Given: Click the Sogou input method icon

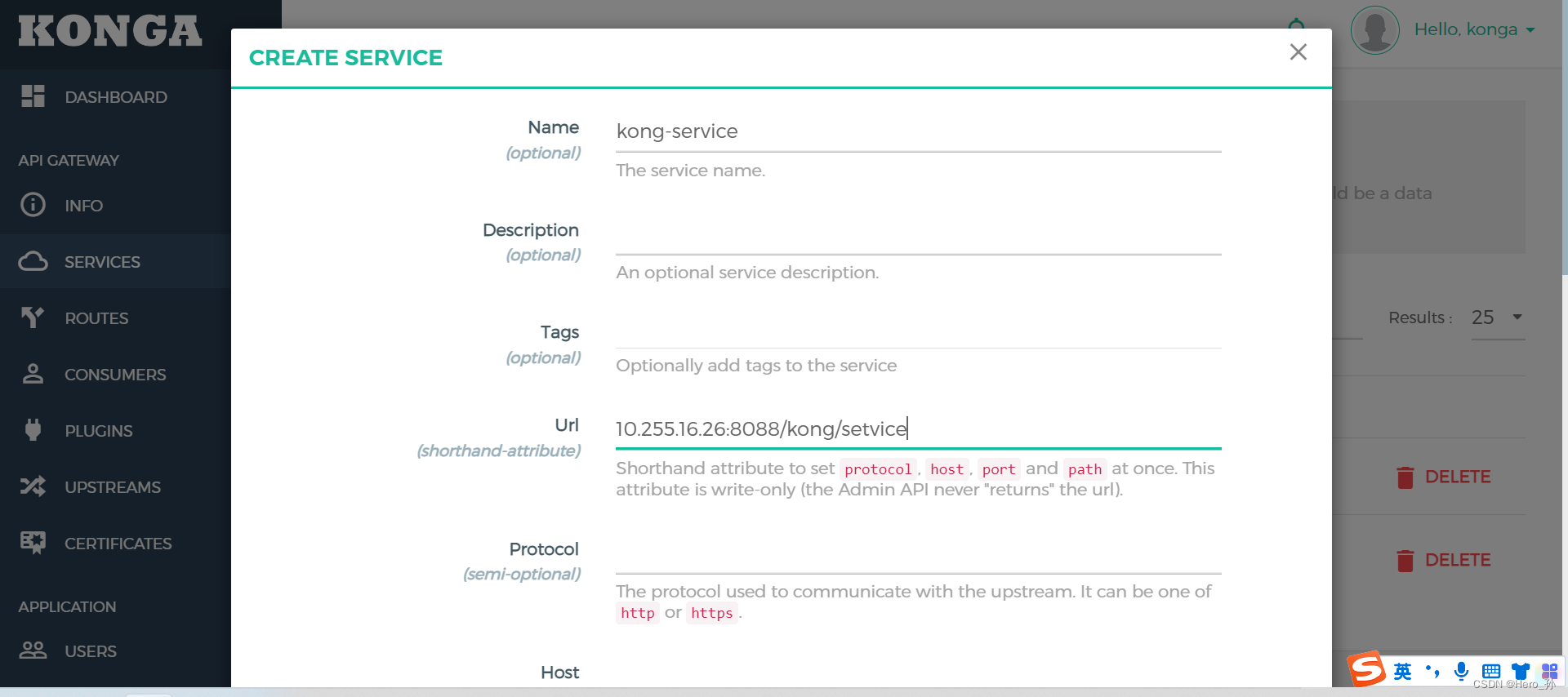Looking at the screenshot, I should [1367, 669].
